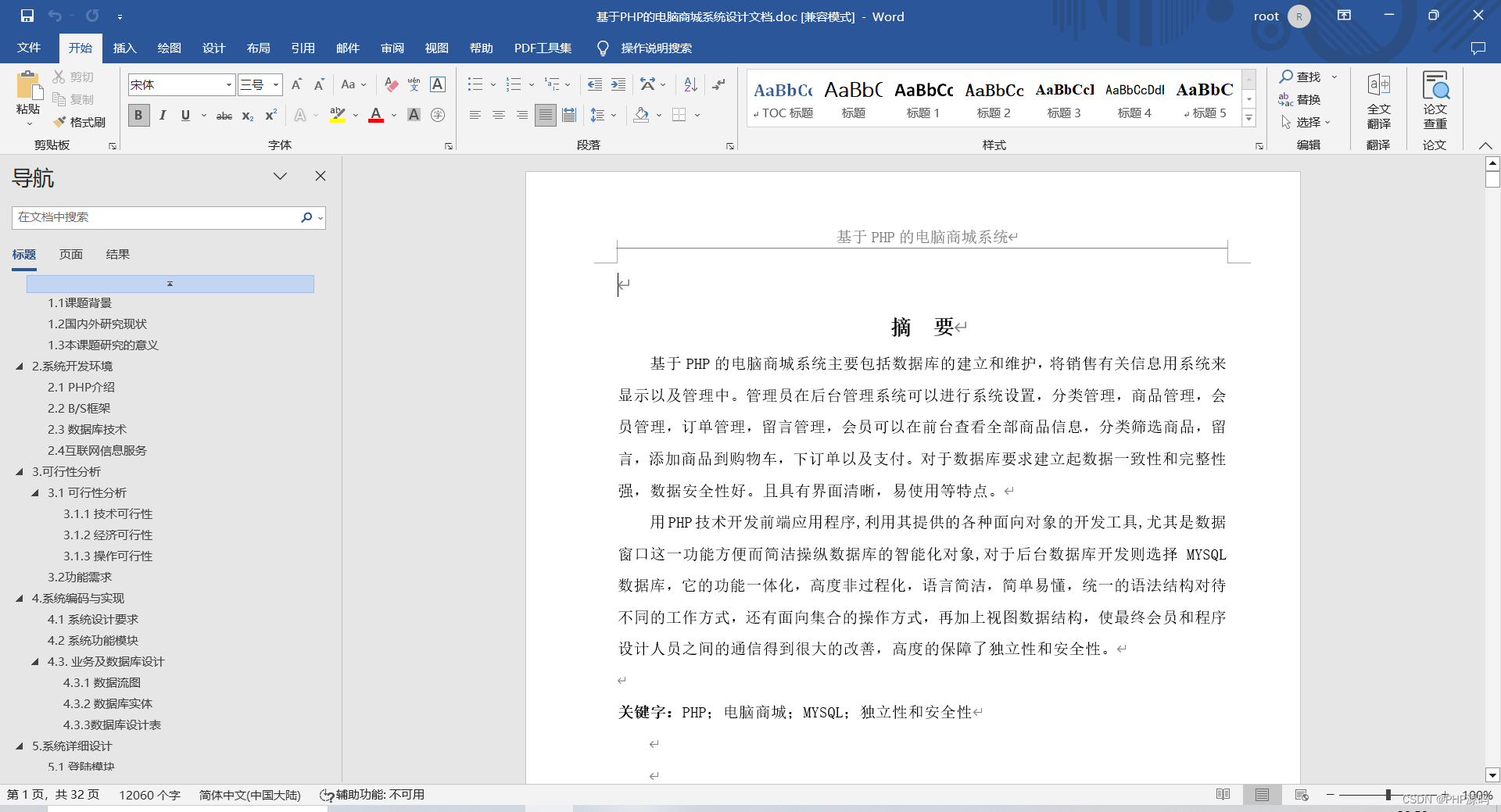The width and height of the screenshot is (1501, 812).
Task: Click the phonetic guide (wén) icon
Action: 414,84
